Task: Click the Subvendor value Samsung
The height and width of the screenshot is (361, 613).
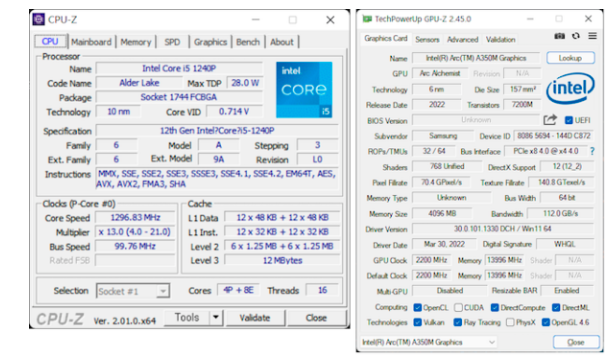Action: click(443, 136)
